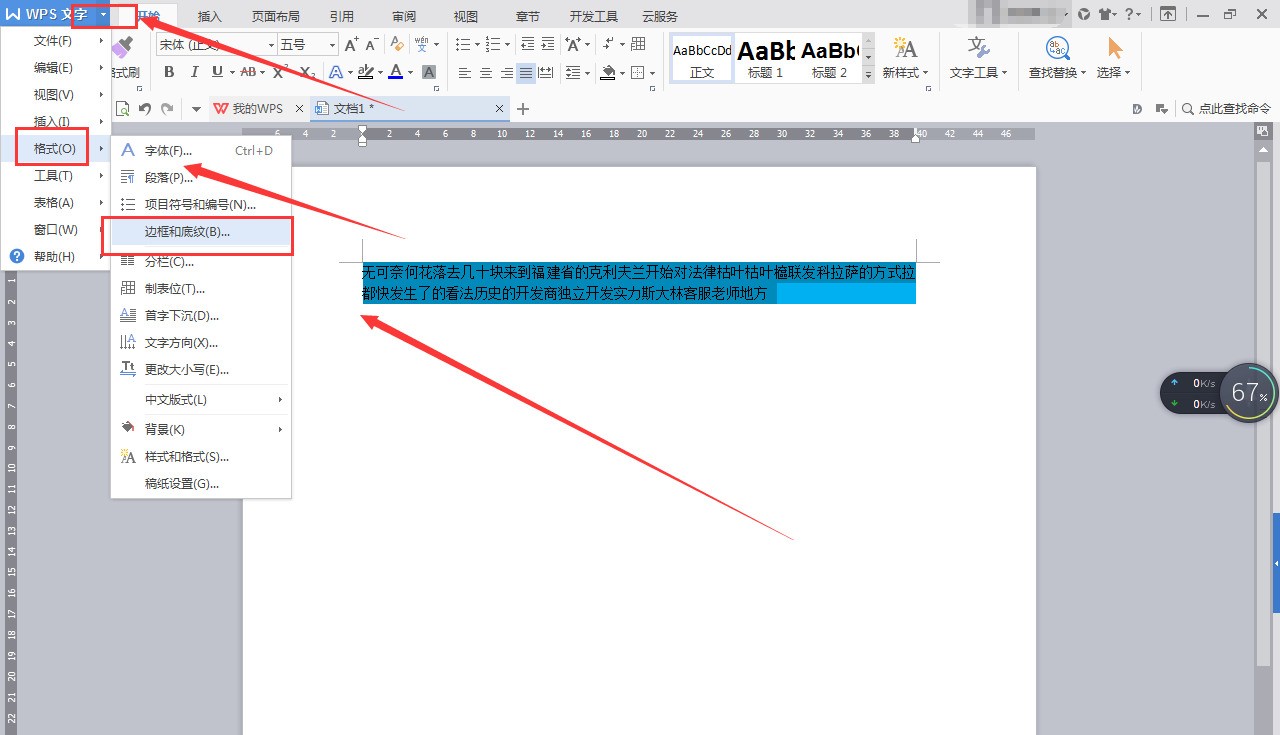Expand numbered list options arrow
Viewport: 1280px width, 735px height.
tap(509, 44)
